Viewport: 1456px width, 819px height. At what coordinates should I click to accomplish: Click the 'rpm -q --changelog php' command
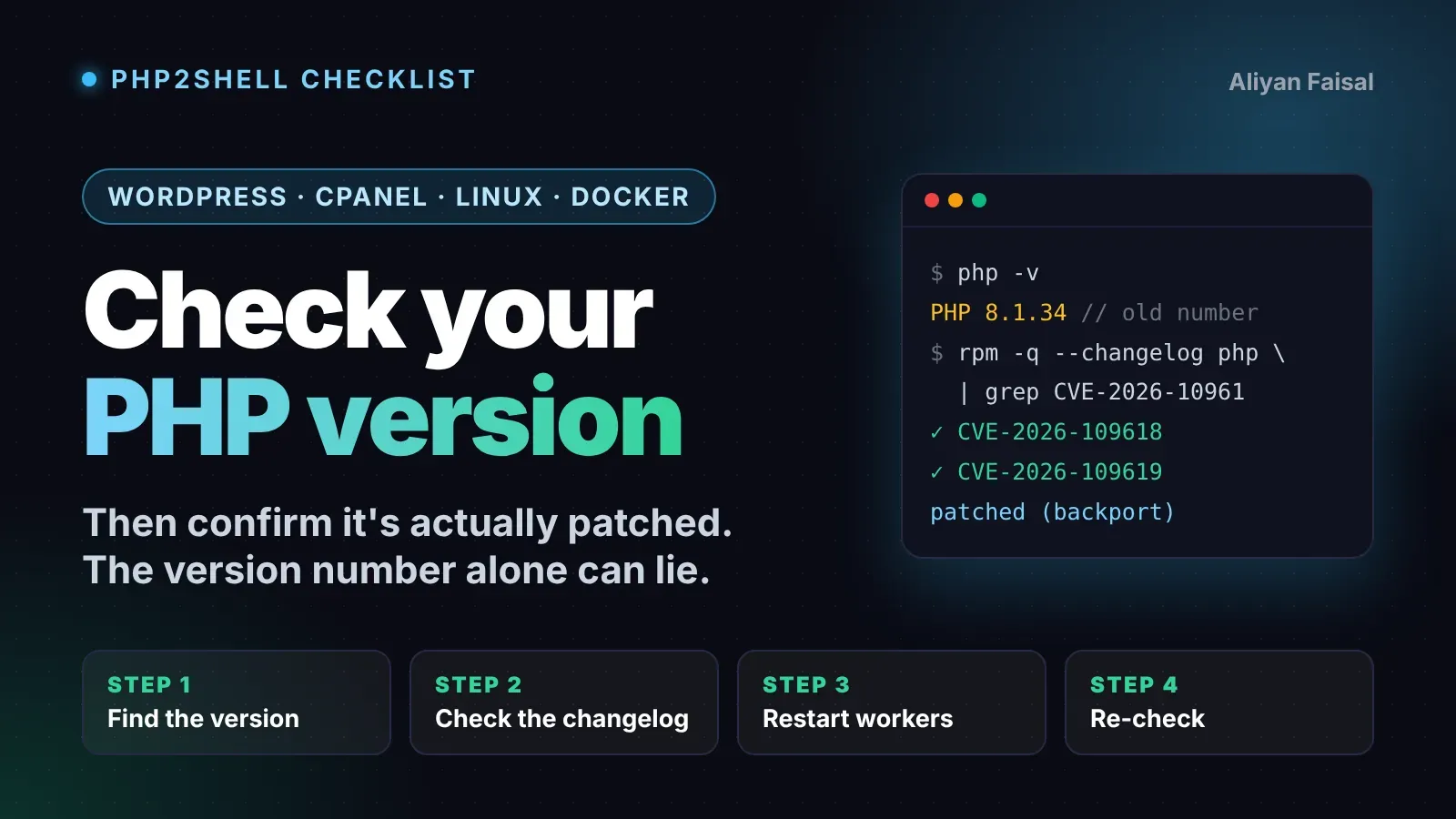(x=1108, y=353)
